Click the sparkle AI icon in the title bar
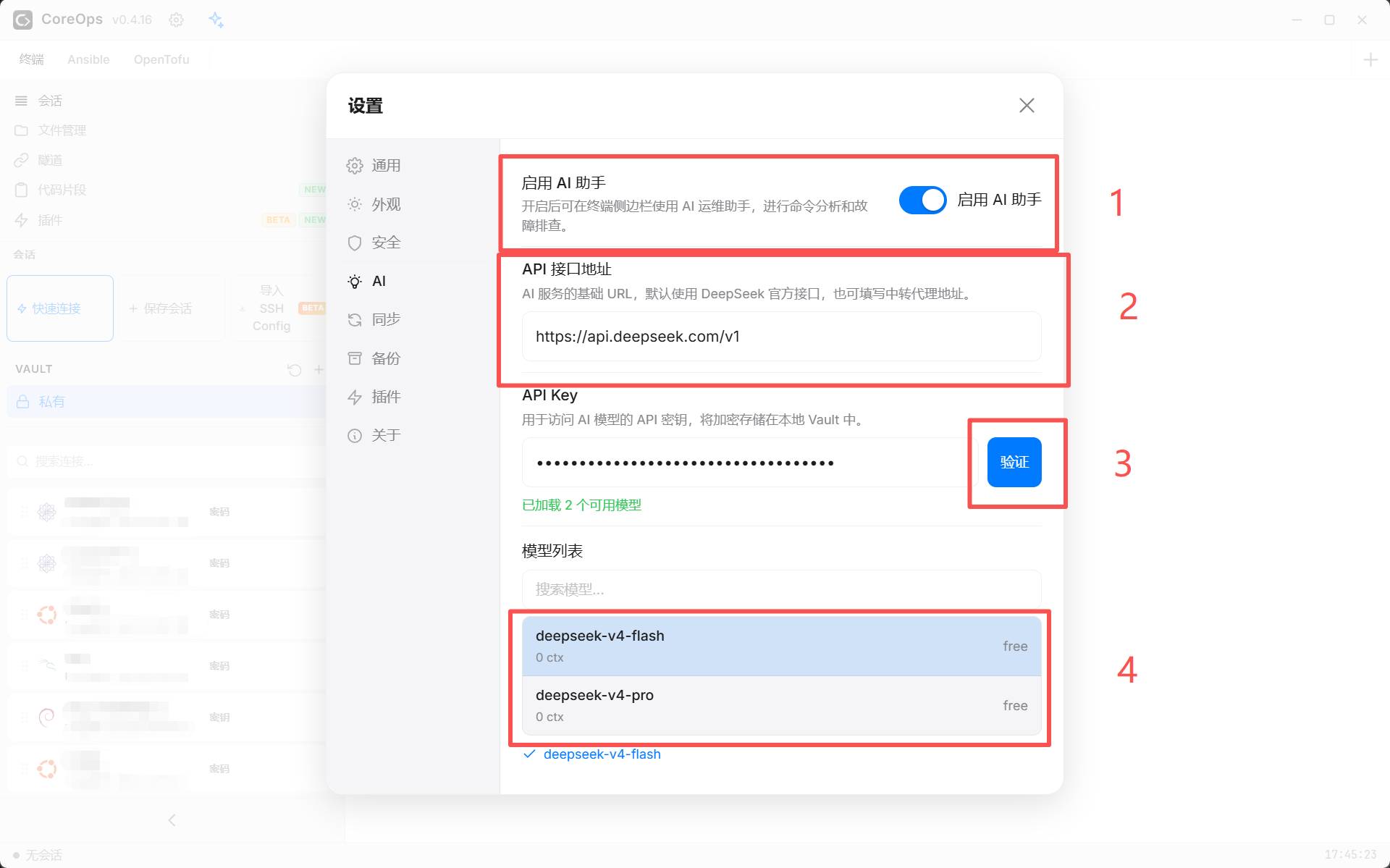The image size is (1390, 868). click(216, 20)
